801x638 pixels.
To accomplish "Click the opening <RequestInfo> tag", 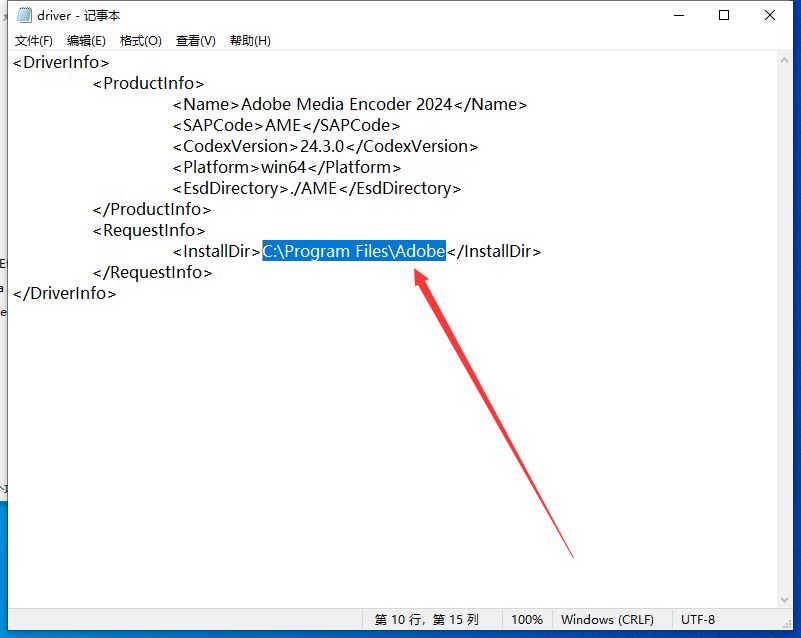I will click(149, 230).
